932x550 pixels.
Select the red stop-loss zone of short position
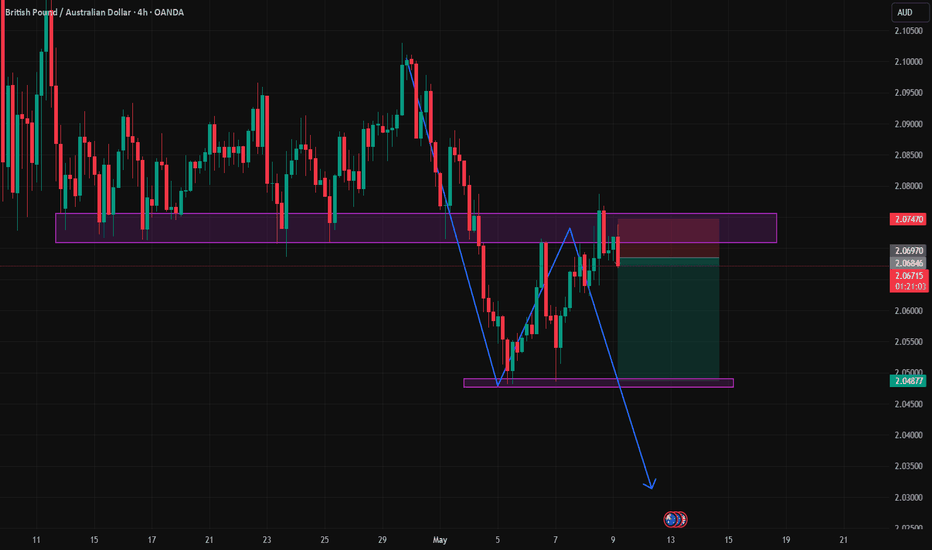point(669,238)
